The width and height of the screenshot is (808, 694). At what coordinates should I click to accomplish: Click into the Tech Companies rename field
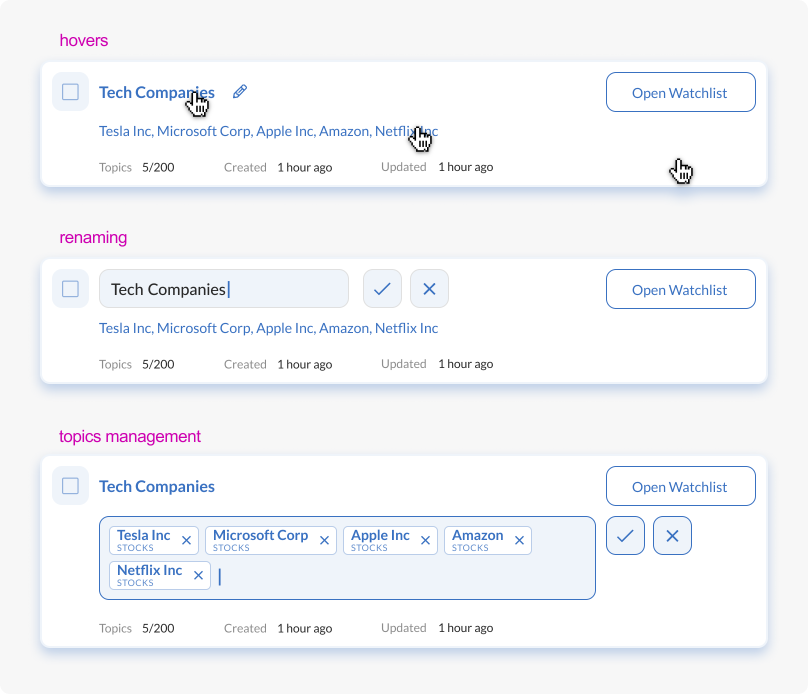224,289
